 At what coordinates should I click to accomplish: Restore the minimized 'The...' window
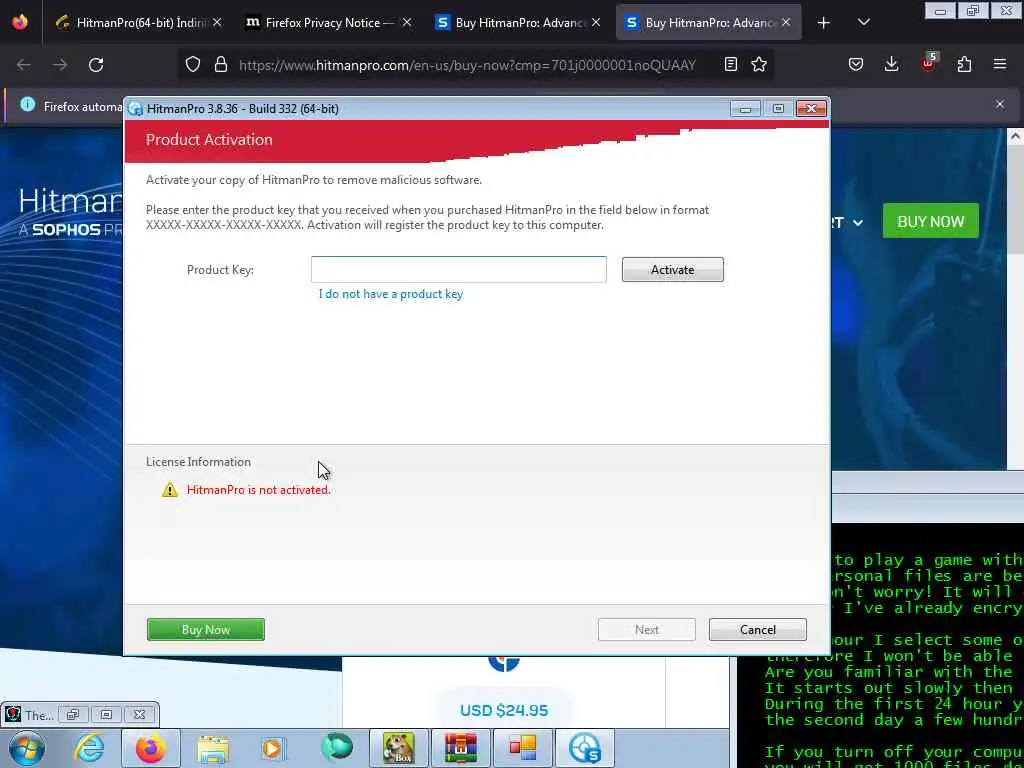tap(72, 714)
